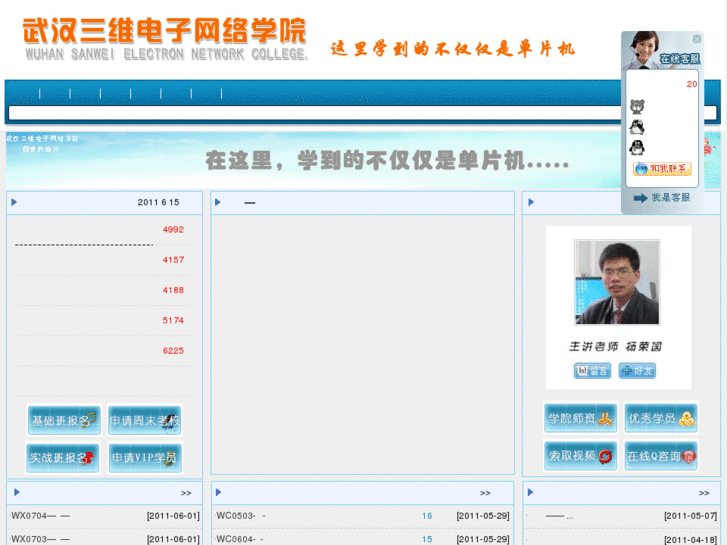
Task: Open the WX0703 list entry
Action: pyautogui.click(x=40, y=539)
